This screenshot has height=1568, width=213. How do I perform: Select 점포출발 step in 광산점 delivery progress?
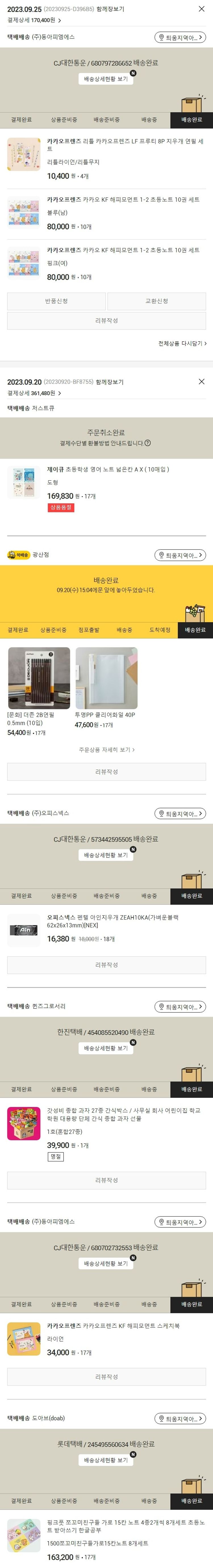(89, 630)
